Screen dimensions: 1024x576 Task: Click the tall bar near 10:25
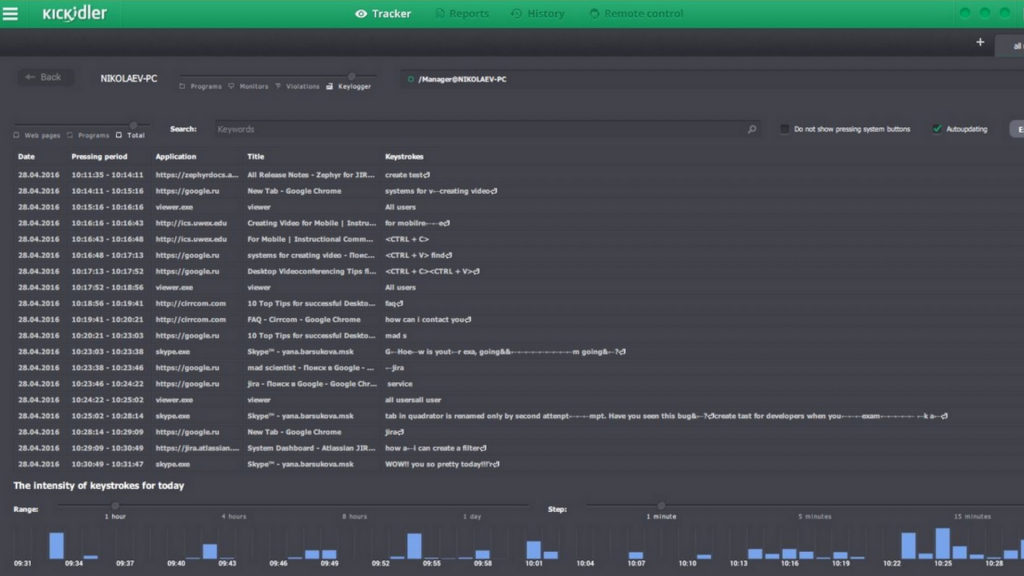[942, 543]
